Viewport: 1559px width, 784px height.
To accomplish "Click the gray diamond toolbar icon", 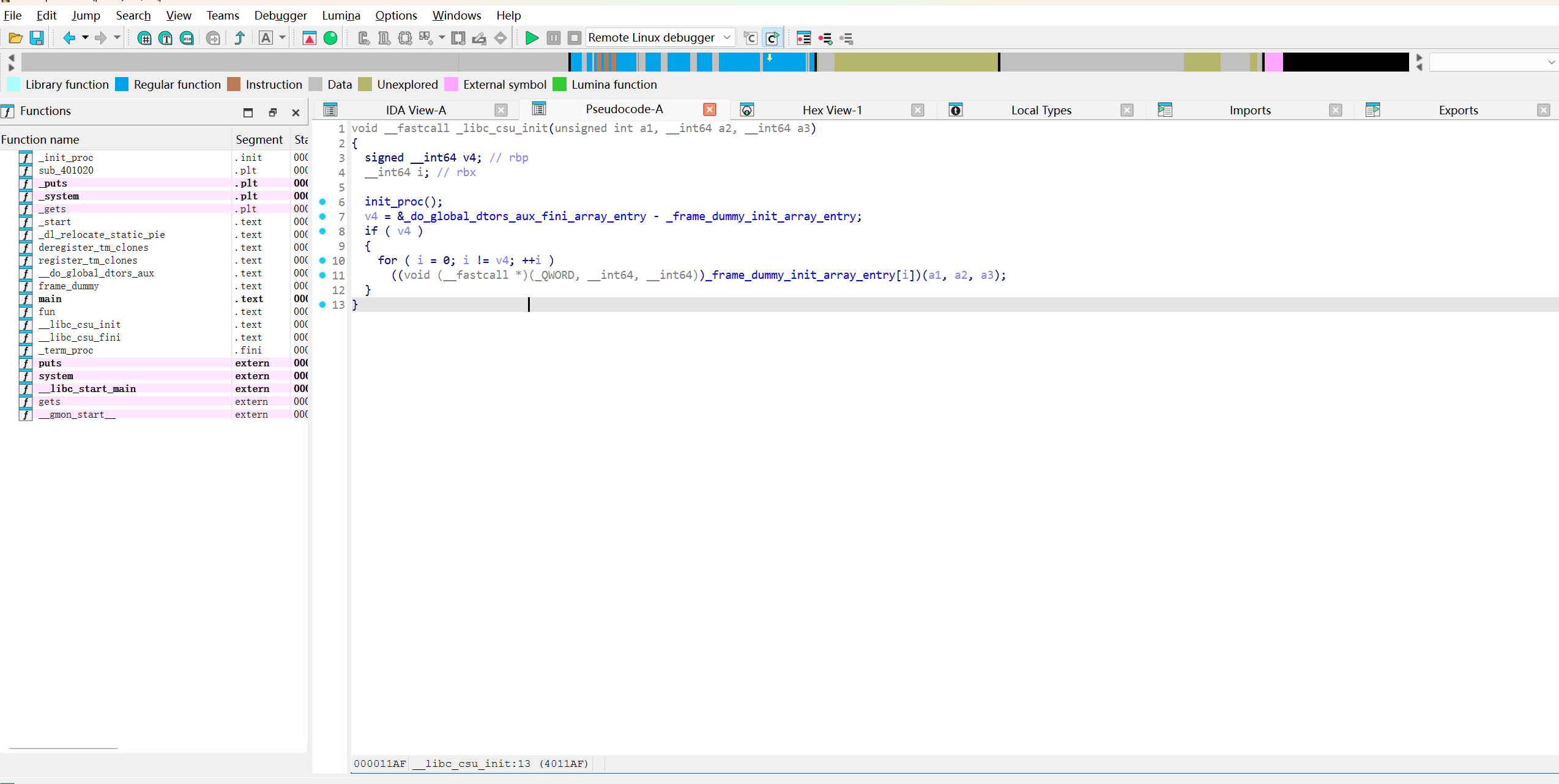I will 500,38.
